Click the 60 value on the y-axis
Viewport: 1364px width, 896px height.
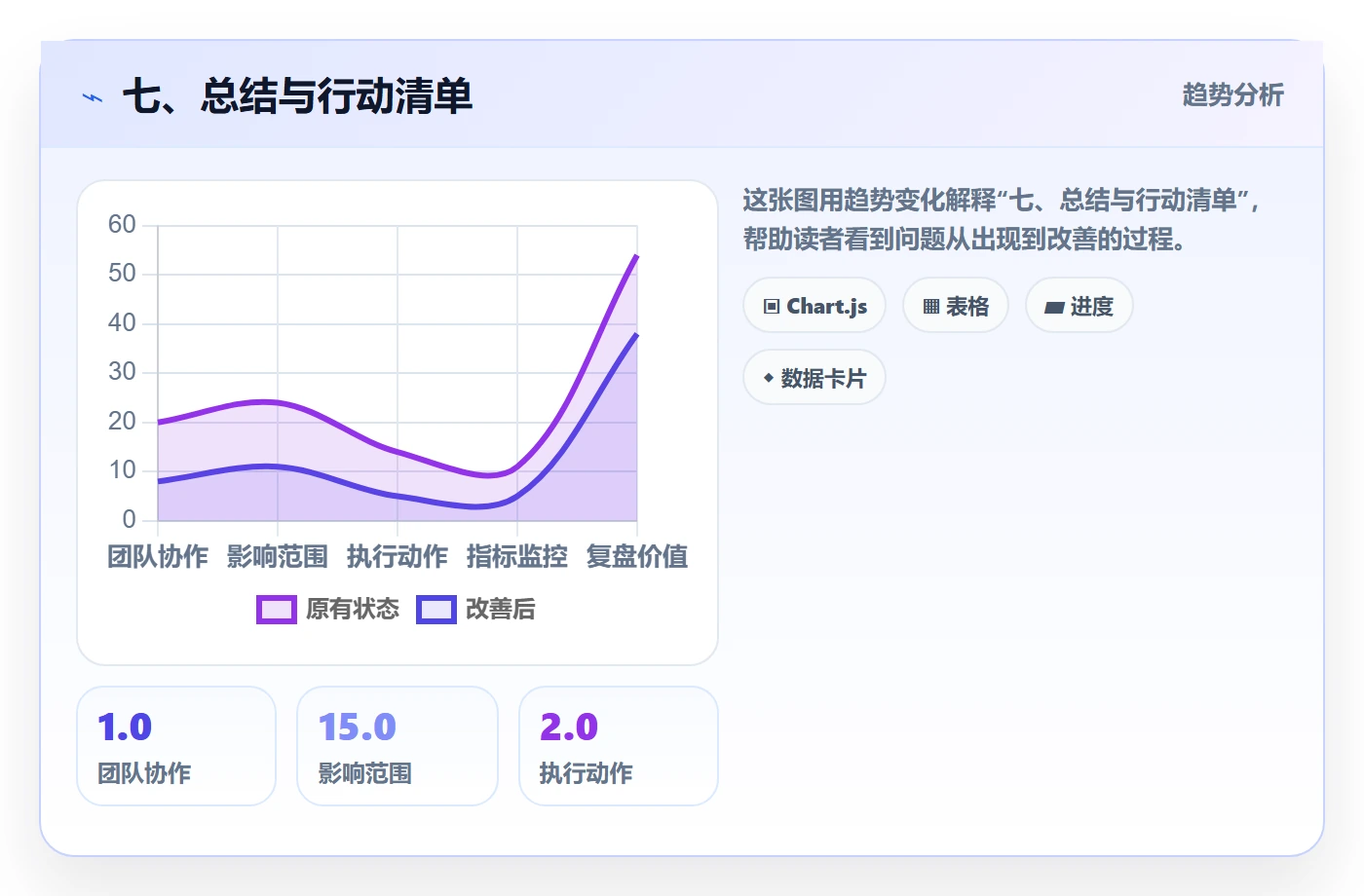[122, 225]
